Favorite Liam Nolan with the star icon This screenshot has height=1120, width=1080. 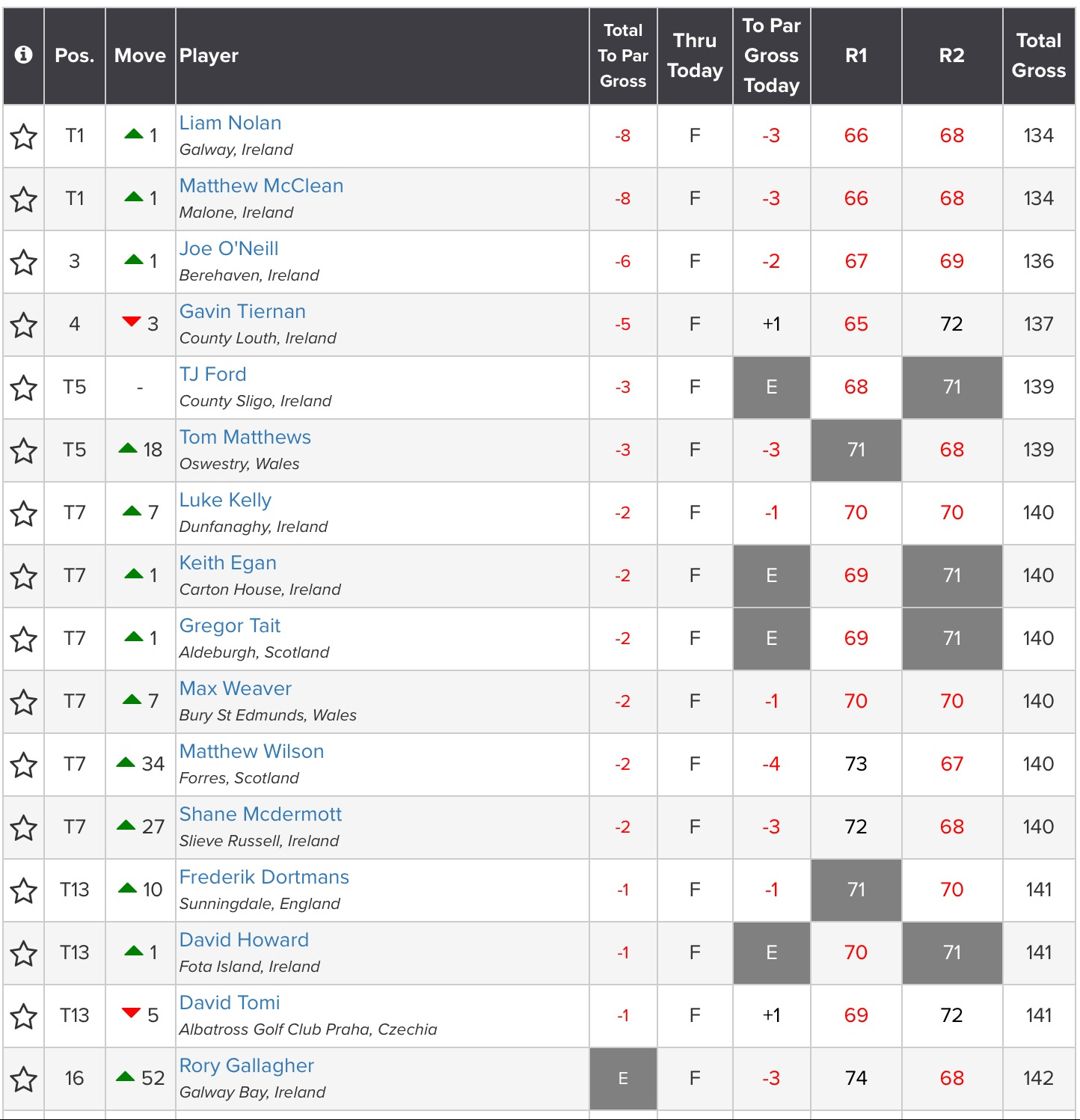24,136
